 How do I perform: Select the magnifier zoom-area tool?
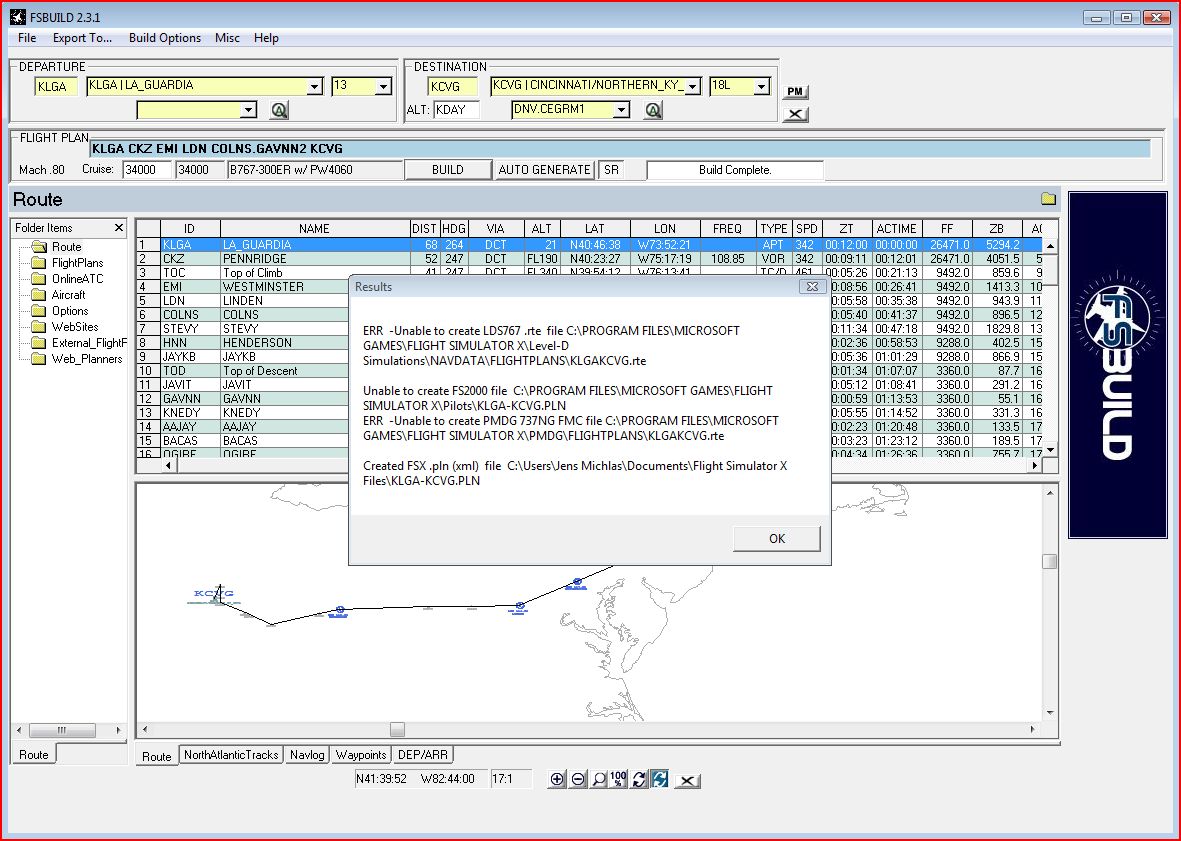point(598,779)
